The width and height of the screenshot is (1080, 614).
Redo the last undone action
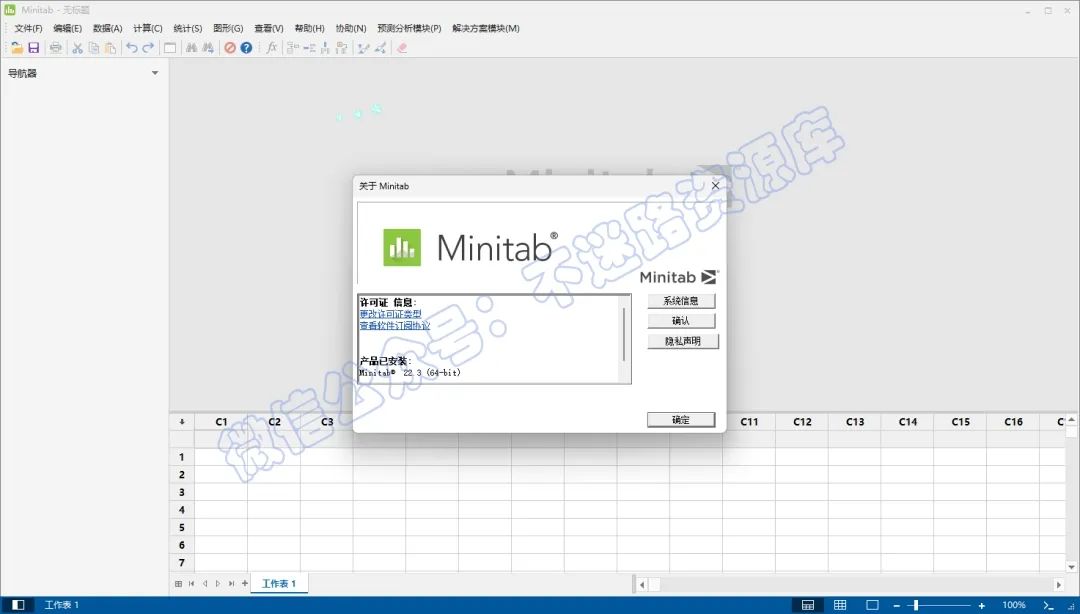[x=148, y=48]
